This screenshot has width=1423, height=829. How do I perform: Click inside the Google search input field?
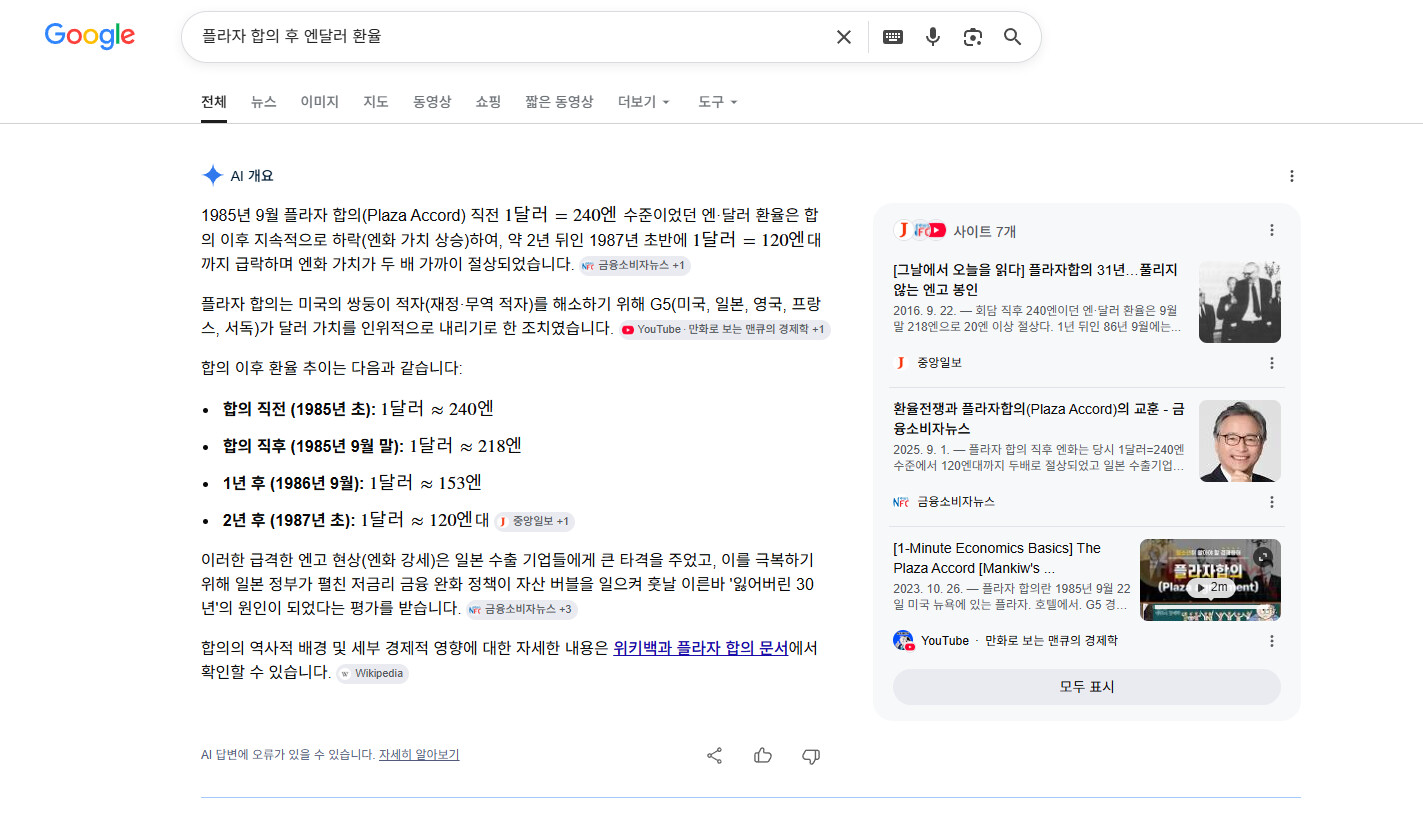click(505, 37)
